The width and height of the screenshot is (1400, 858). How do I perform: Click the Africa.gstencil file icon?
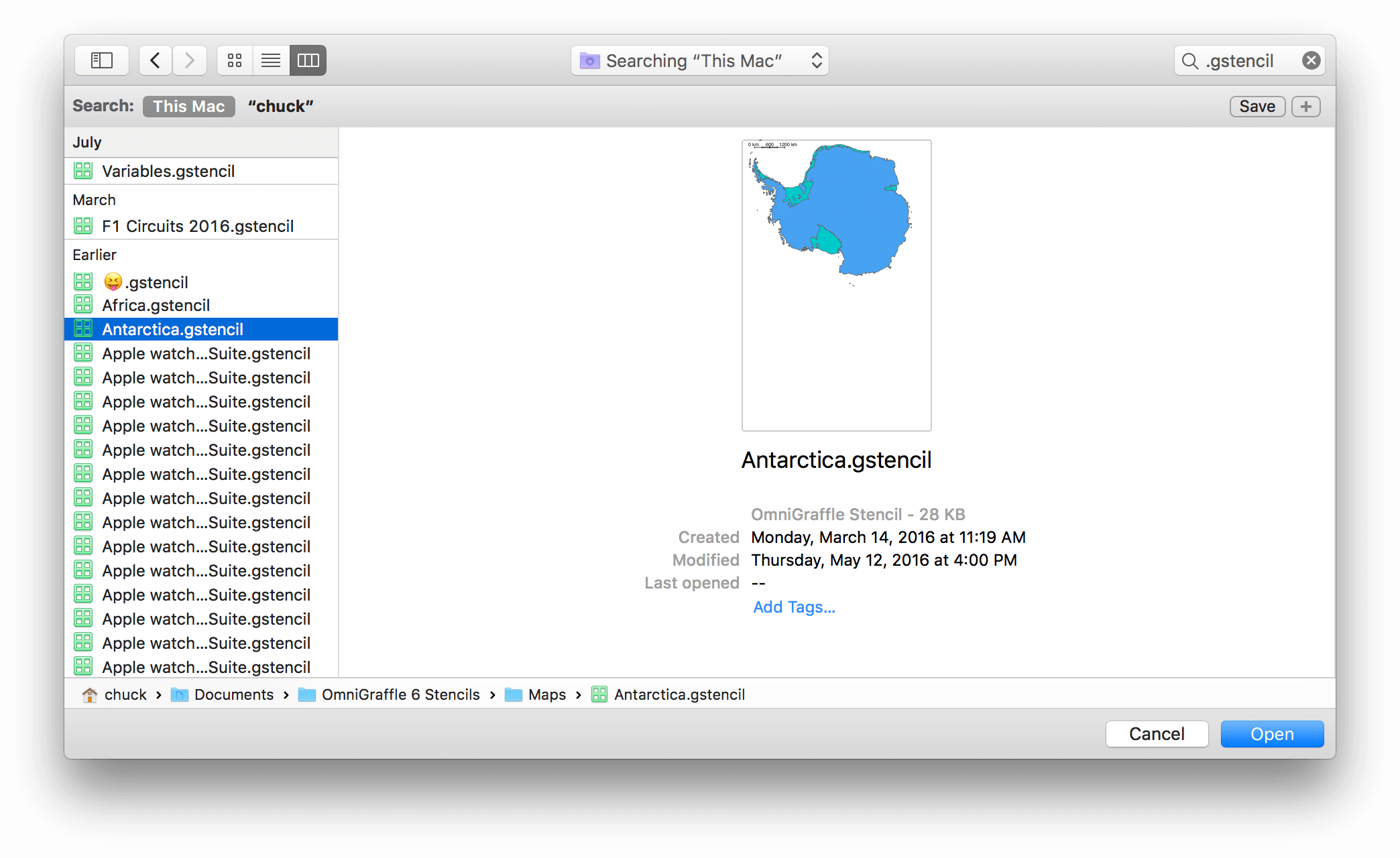coord(85,305)
